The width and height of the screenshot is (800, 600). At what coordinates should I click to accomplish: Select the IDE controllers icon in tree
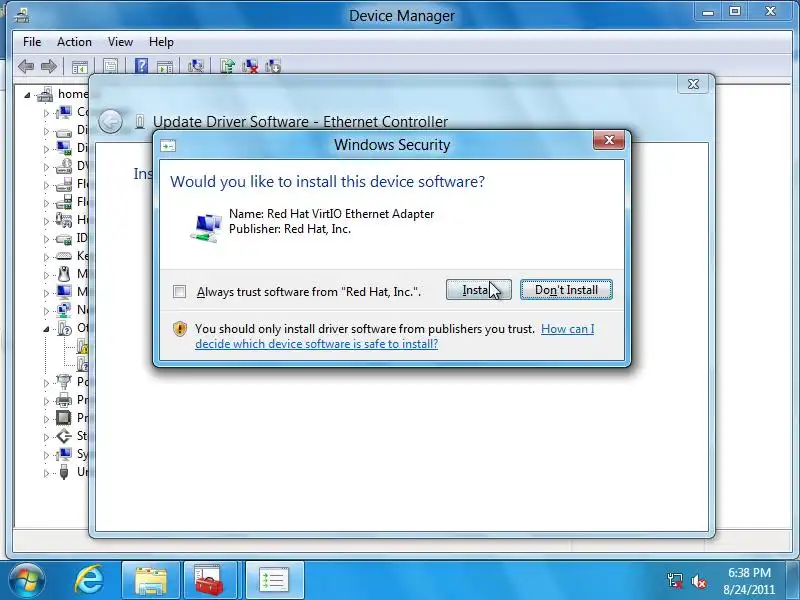[x=64, y=238]
